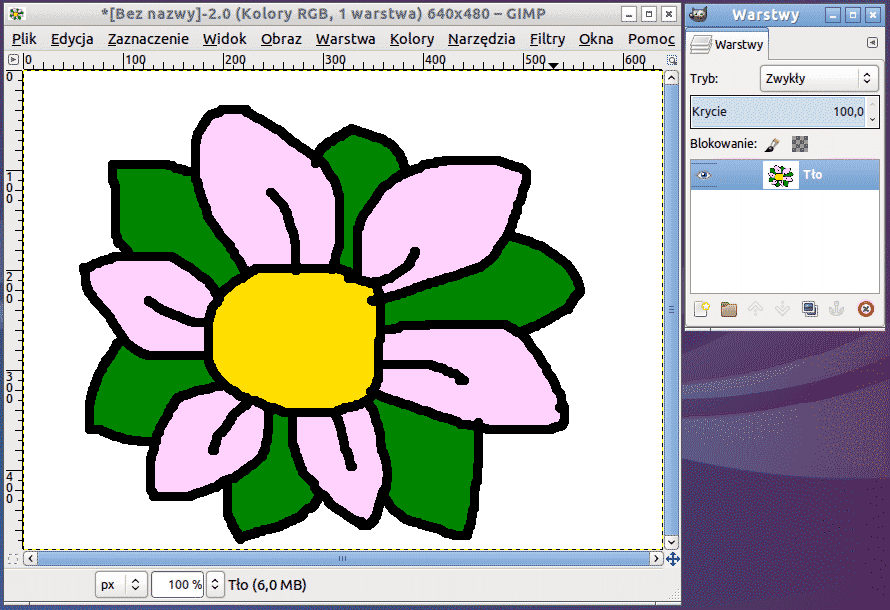Click the lower layer arrow icon
890x610 pixels.
pyautogui.click(x=783, y=309)
